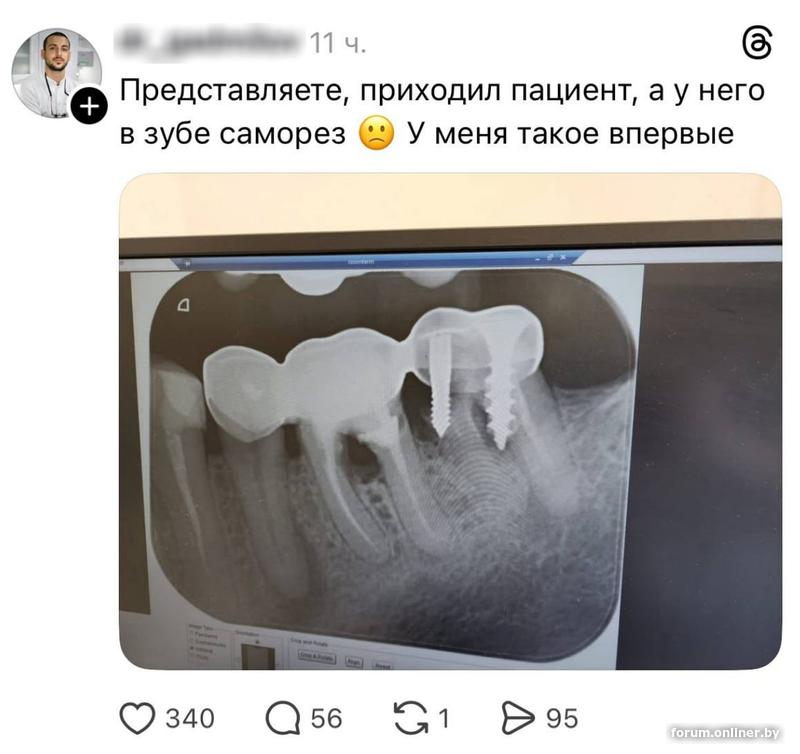Image resolution: width=800 pixels, height=754 pixels.
Task: View the 95 shares count
Action: pos(562,718)
